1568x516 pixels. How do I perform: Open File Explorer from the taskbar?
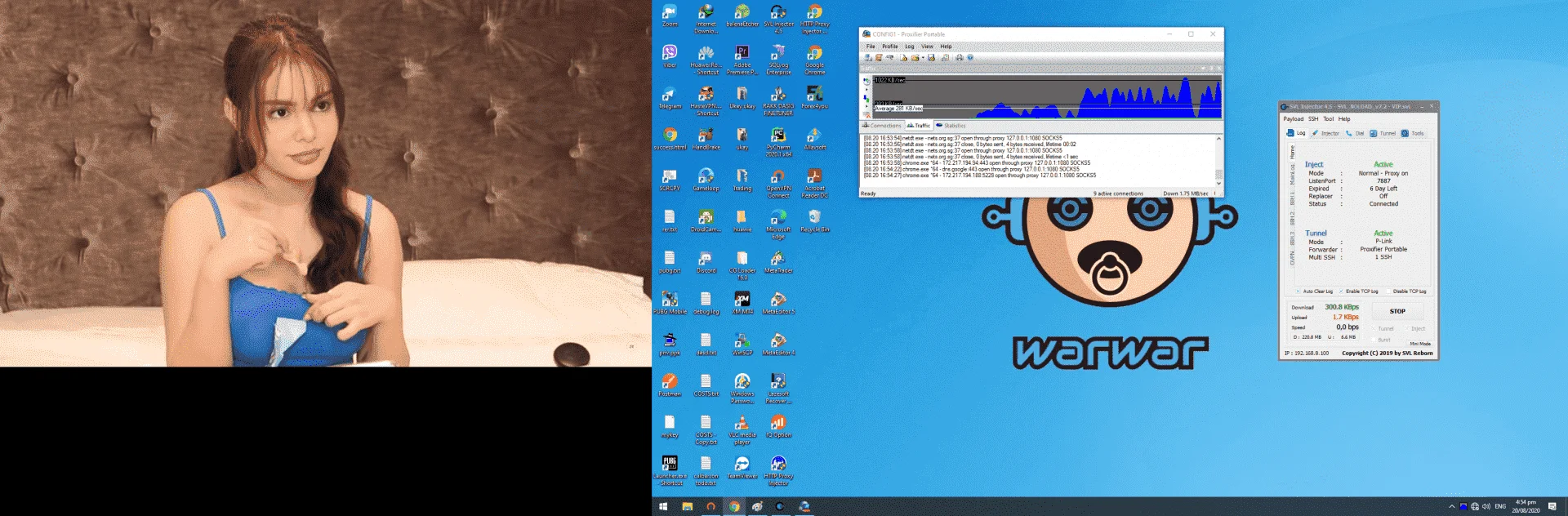[687, 506]
